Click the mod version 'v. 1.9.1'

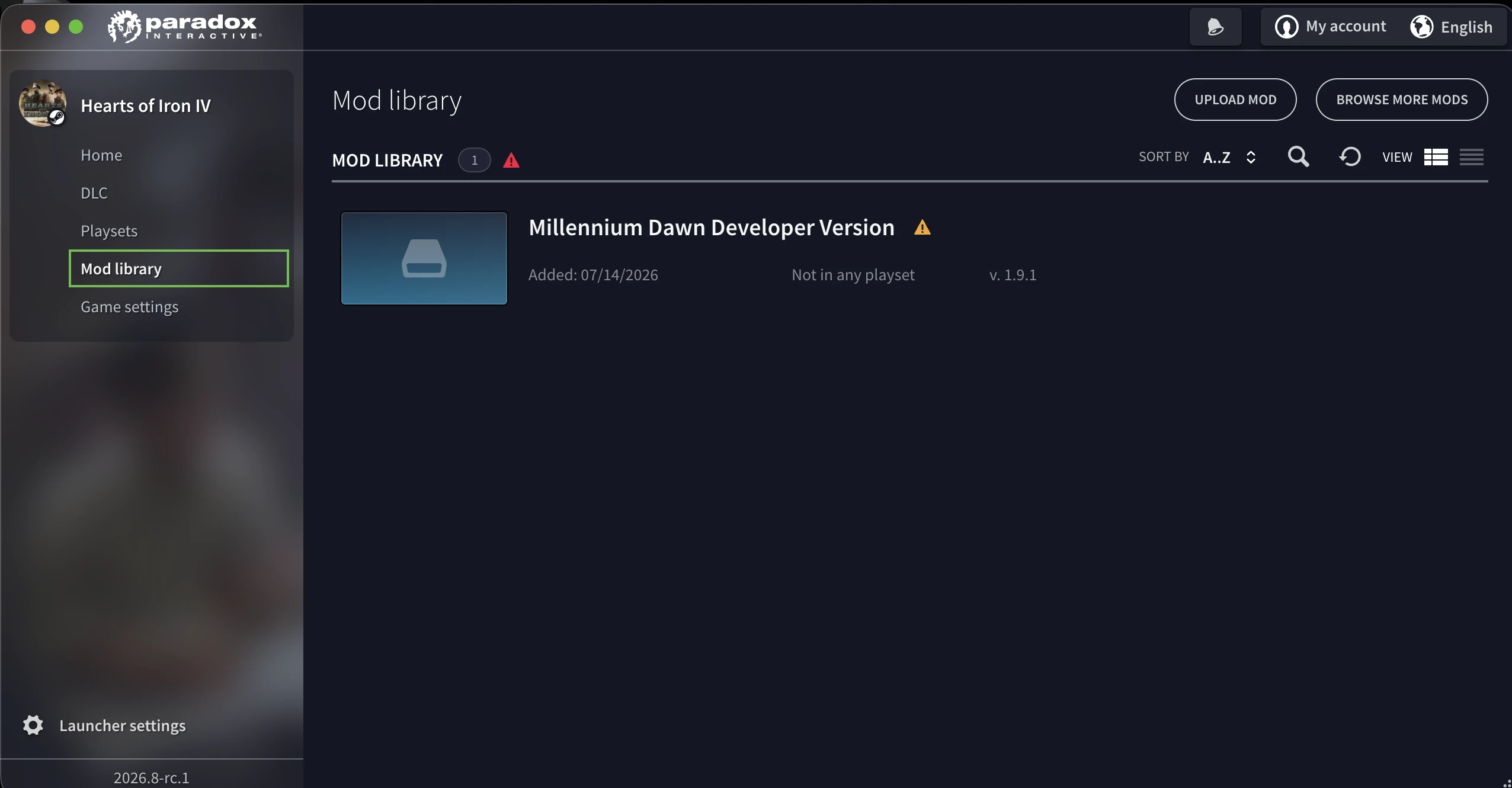1013,275
